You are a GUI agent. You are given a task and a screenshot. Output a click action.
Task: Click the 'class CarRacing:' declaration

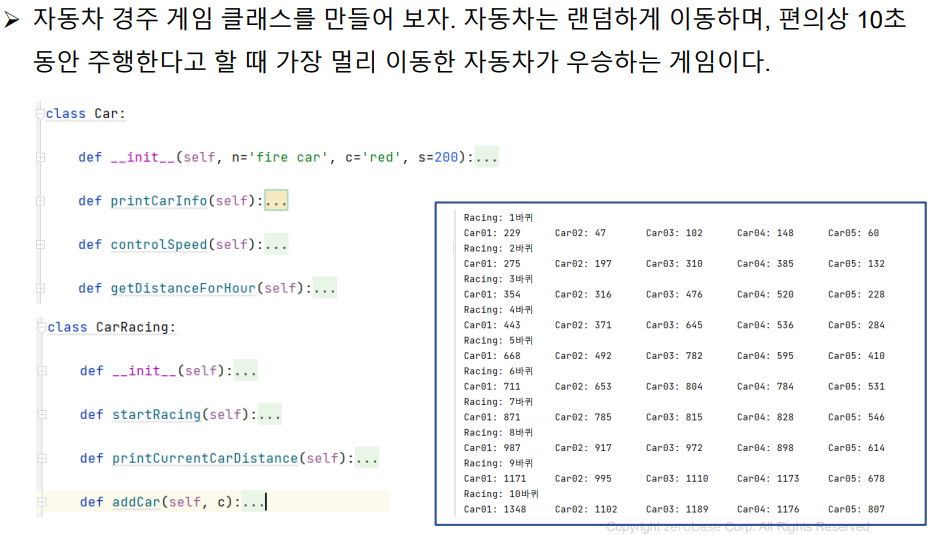(112, 327)
